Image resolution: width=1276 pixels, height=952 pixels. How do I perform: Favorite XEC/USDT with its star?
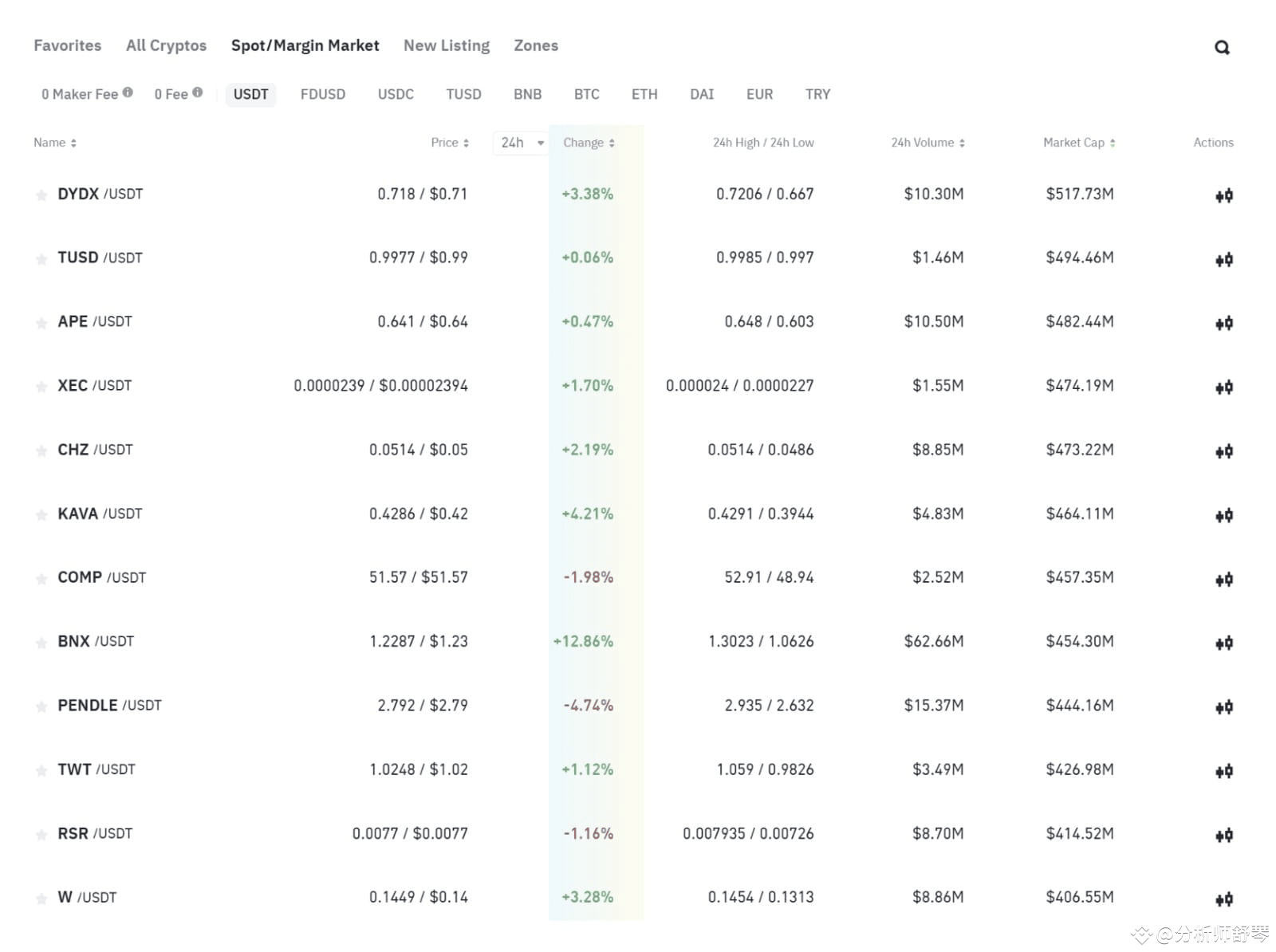41,387
